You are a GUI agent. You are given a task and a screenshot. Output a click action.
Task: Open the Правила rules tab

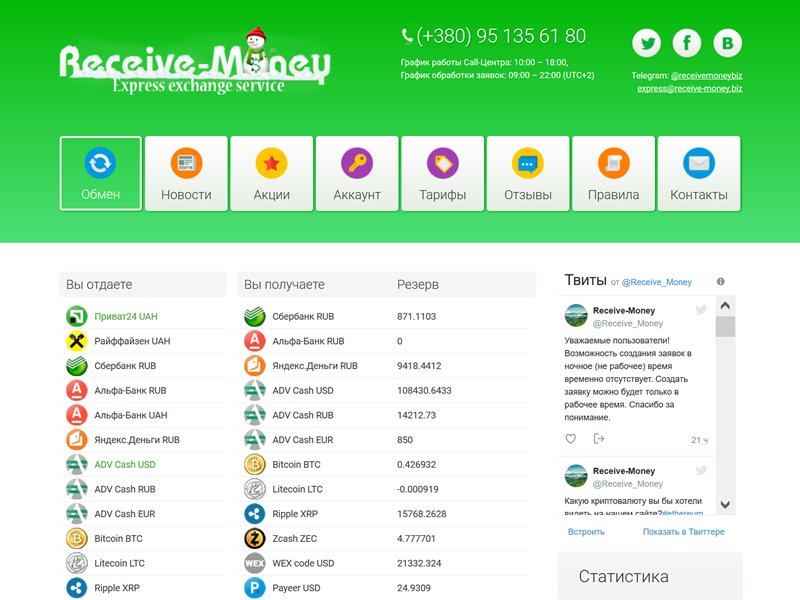pyautogui.click(x=614, y=173)
